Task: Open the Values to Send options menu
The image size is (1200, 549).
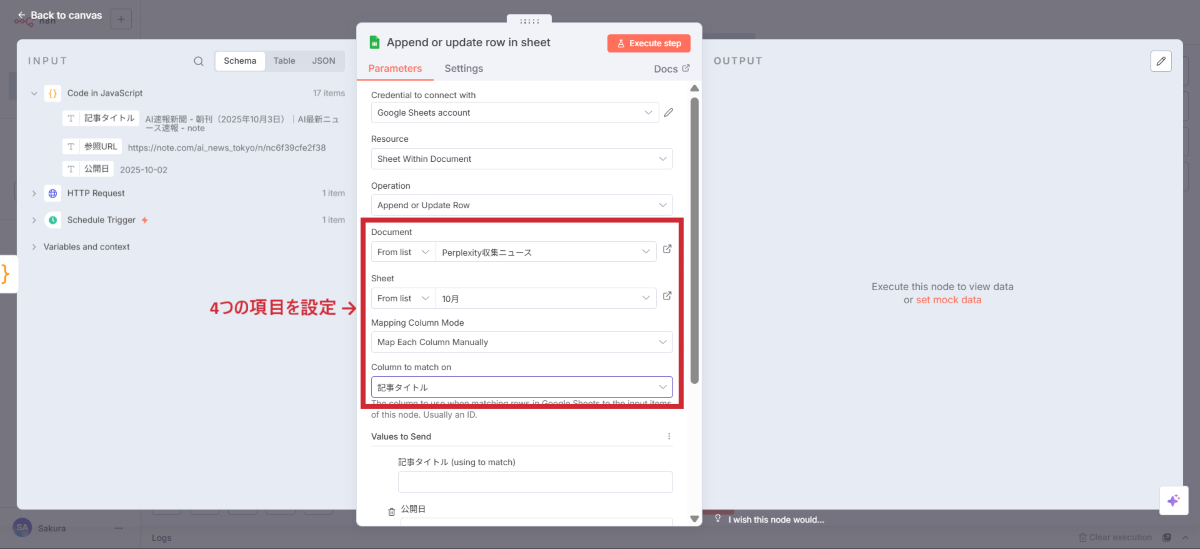Action: [669, 436]
